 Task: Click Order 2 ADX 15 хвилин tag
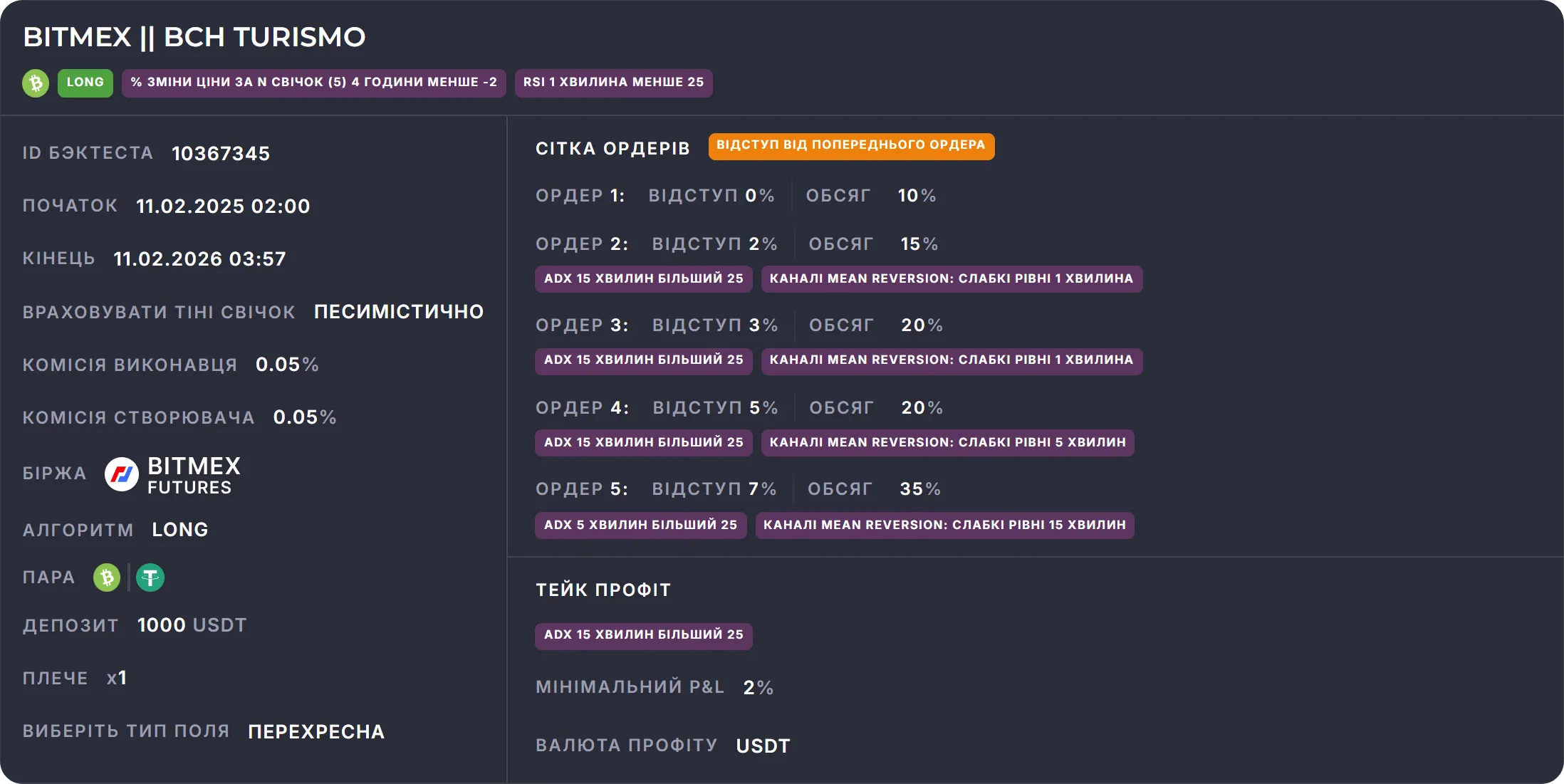tap(643, 278)
